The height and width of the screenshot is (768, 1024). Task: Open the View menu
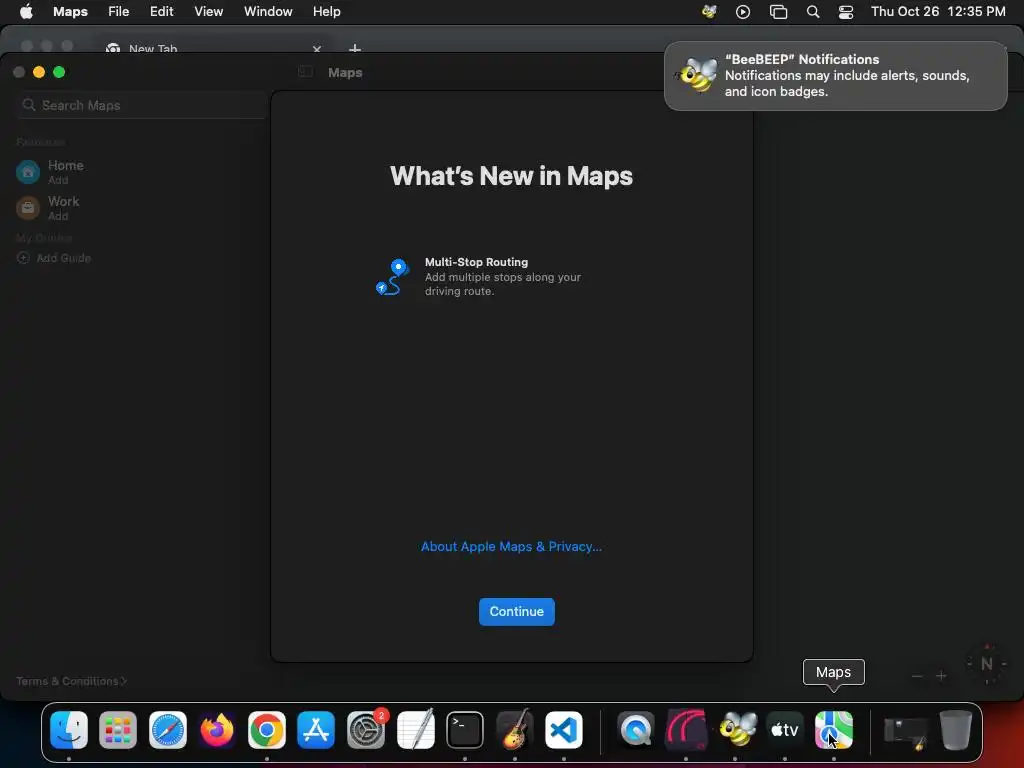208,12
